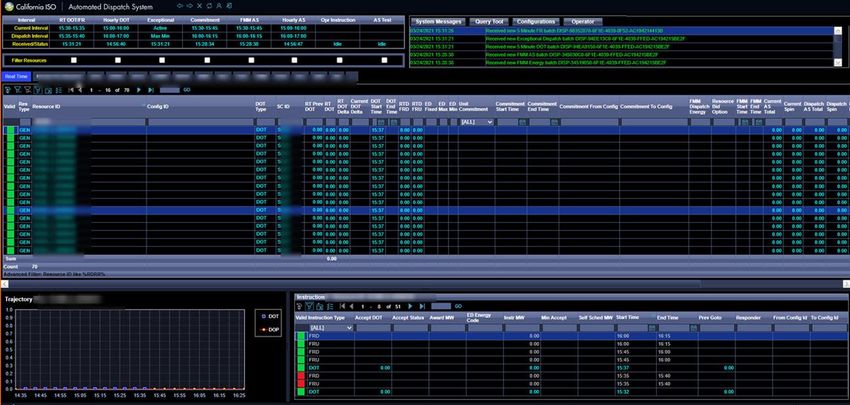Open the Configurations tab
Image resolution: width=850 pixels, height=405 pixels.
coord(536,21)
